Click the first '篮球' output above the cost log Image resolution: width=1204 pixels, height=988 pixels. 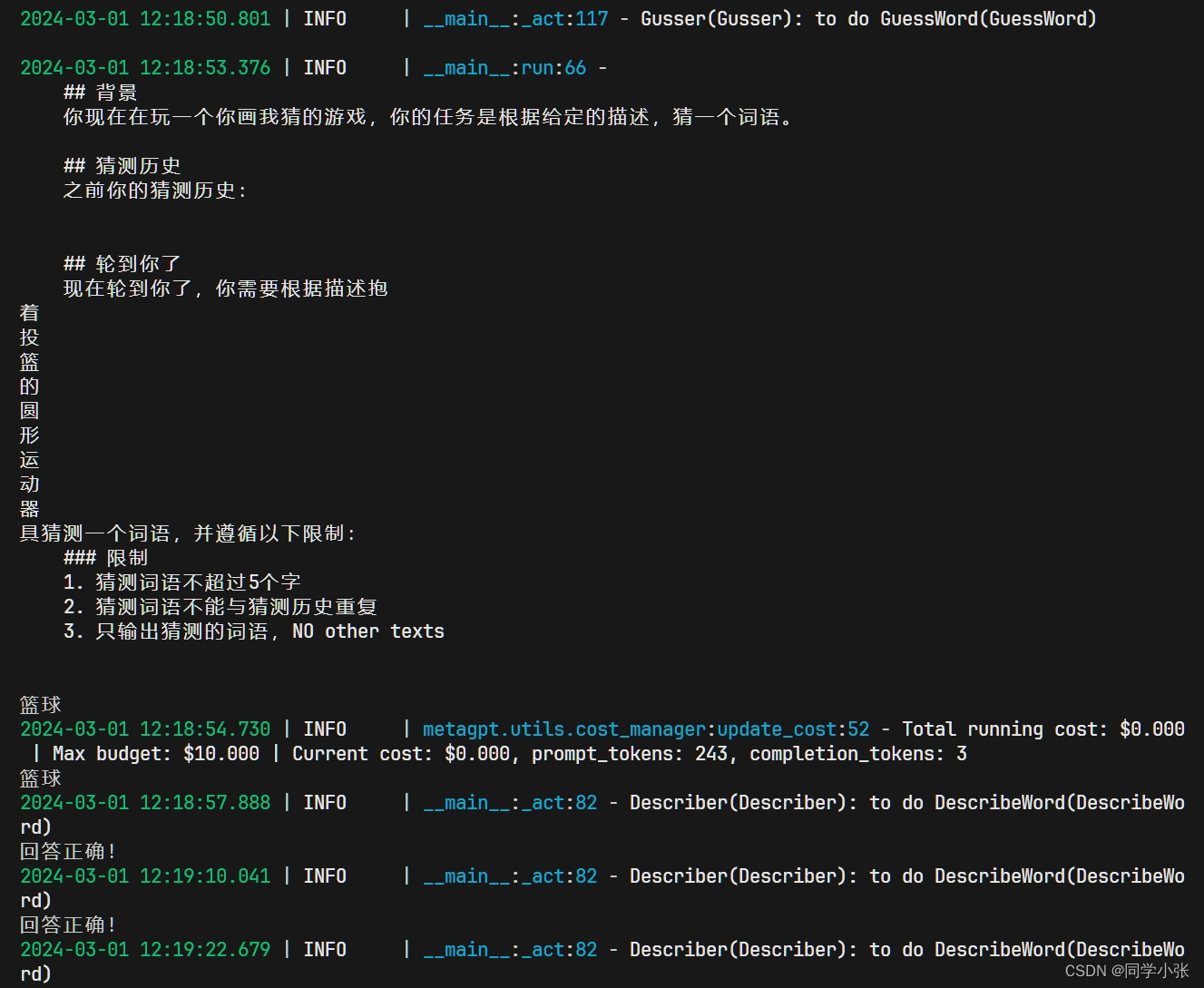(41, 705)
